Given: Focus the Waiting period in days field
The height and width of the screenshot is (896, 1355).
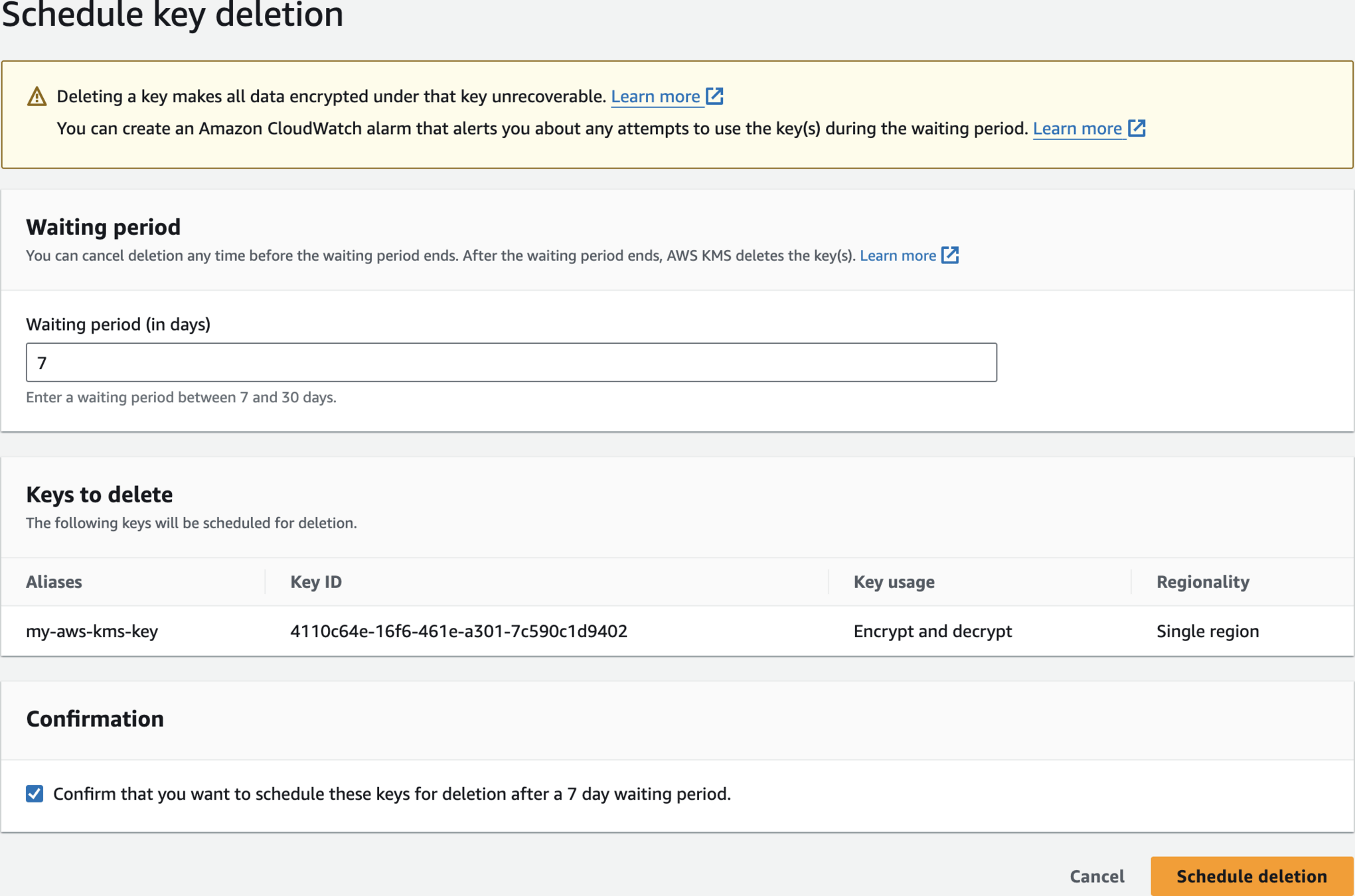Looking at the screenshot, I should pyautogui.click(x=511, y=362).
